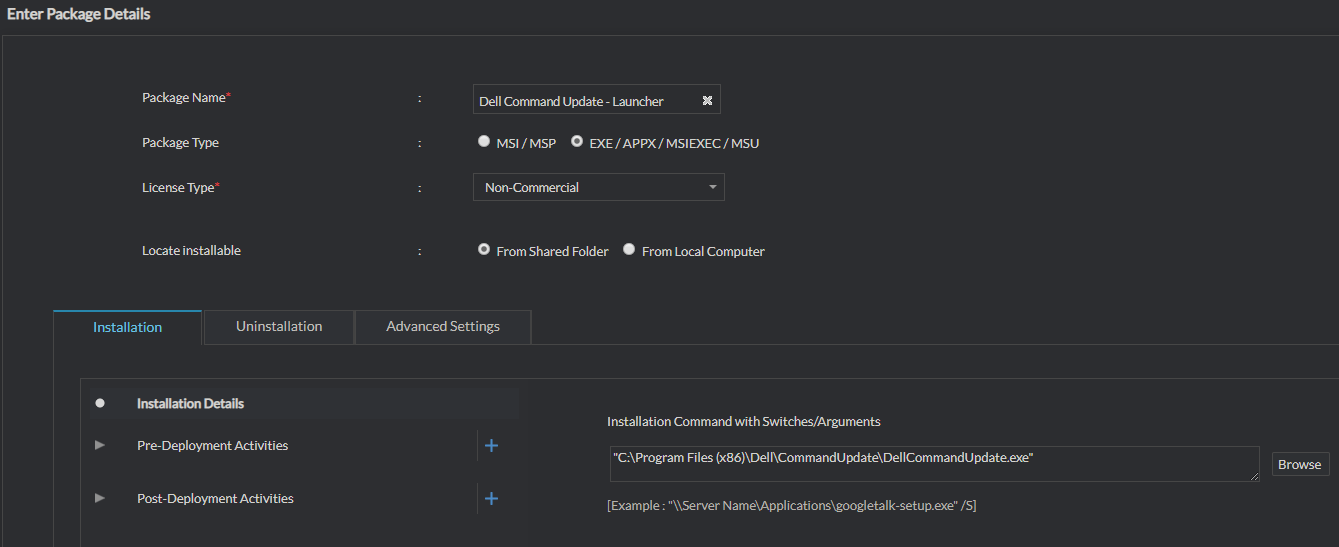Switch to the Uninstallation tab
The height and width of the screenshot is (547, 1339).
279,326
